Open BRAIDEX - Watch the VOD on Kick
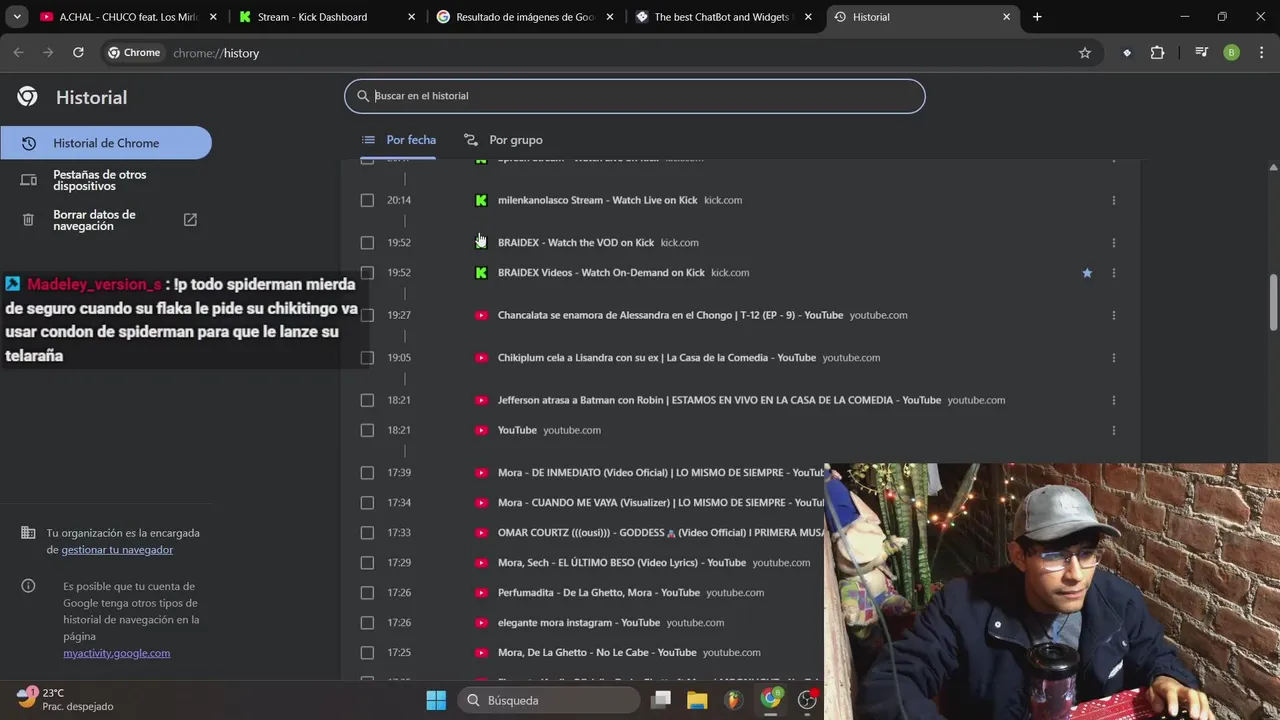This screenshot has height=720, width=1280. (576, 242)
